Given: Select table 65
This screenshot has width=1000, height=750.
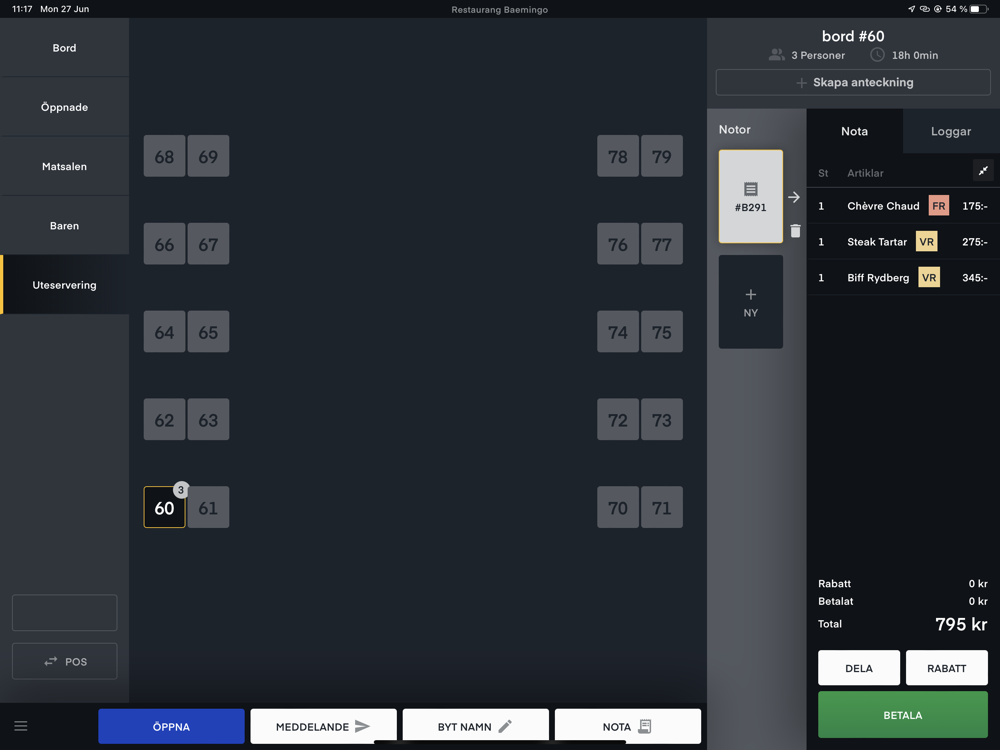Looking at the screenshot, I should [x=208, y=332].
